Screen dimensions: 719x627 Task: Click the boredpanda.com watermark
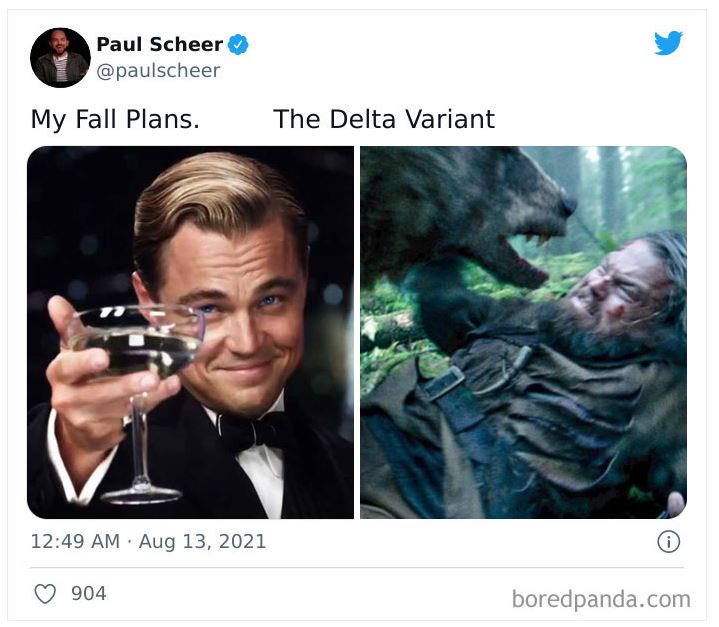click(x=601, y=599)
